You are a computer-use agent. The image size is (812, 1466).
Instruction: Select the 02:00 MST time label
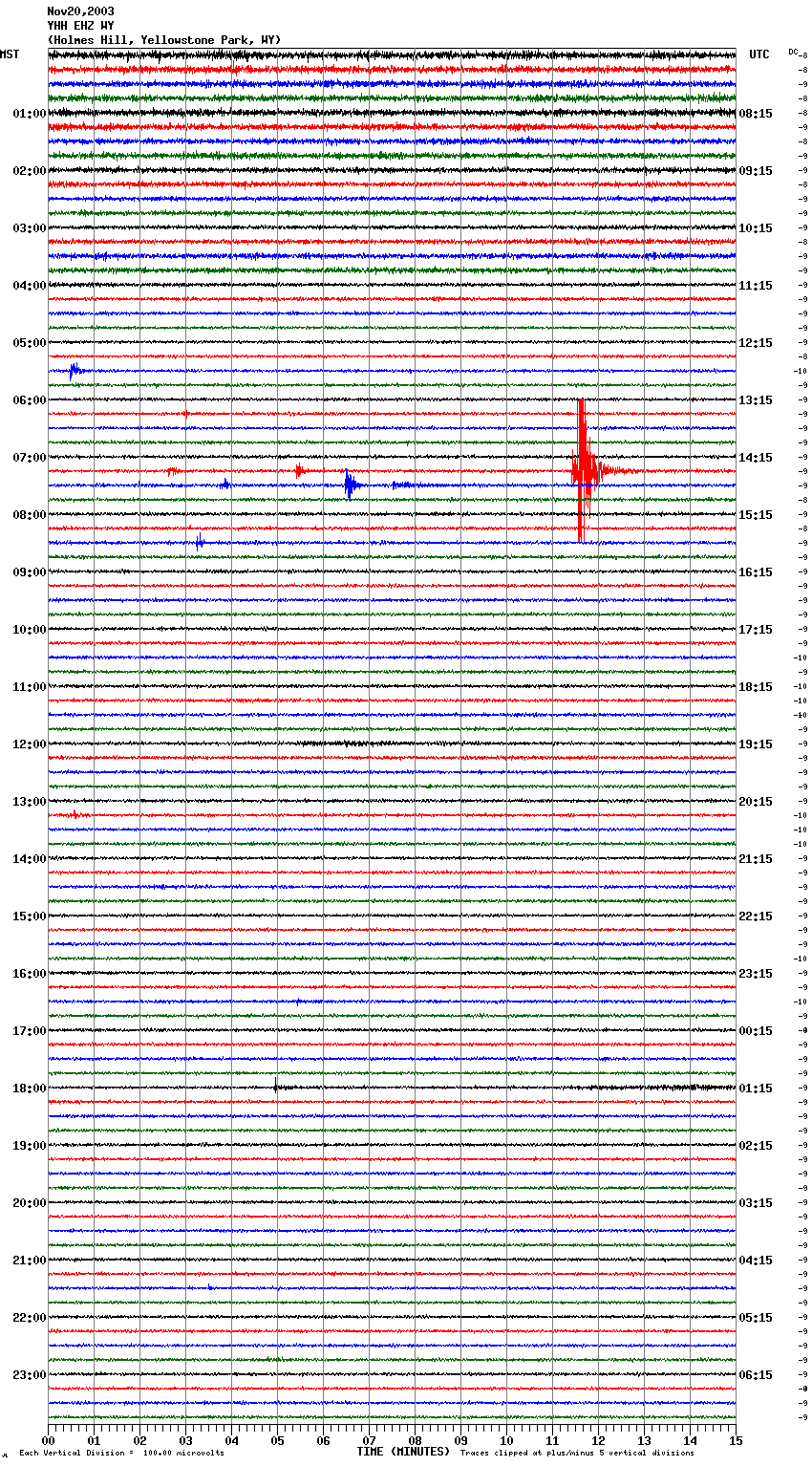[30, 171]
